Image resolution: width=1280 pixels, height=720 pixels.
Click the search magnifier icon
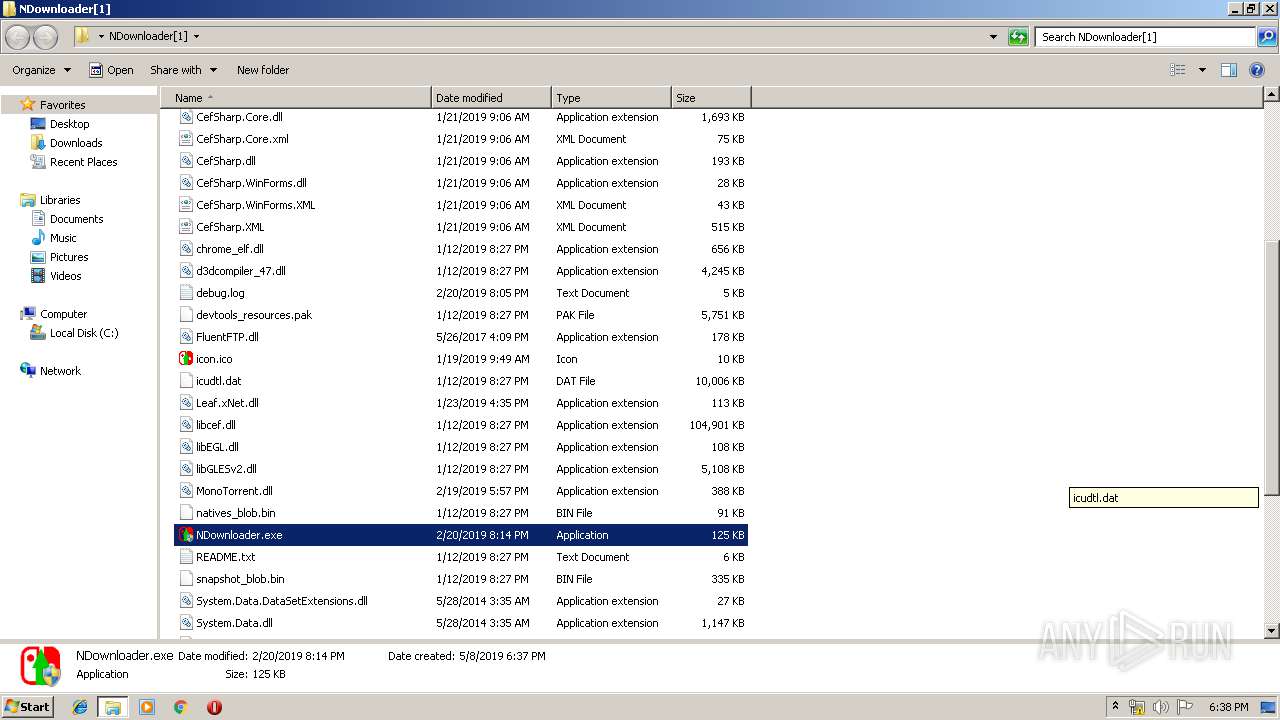click(x=1266, y=37)
